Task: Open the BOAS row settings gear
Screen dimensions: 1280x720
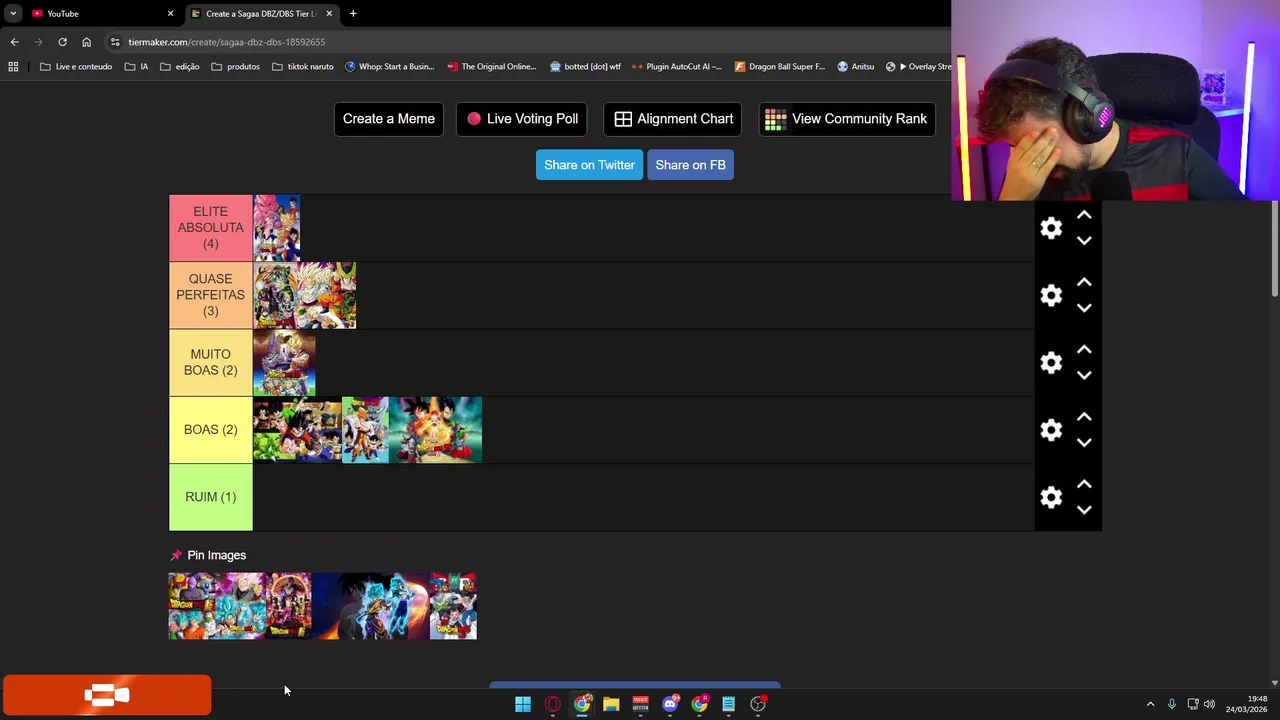Action: [1051, 430]
